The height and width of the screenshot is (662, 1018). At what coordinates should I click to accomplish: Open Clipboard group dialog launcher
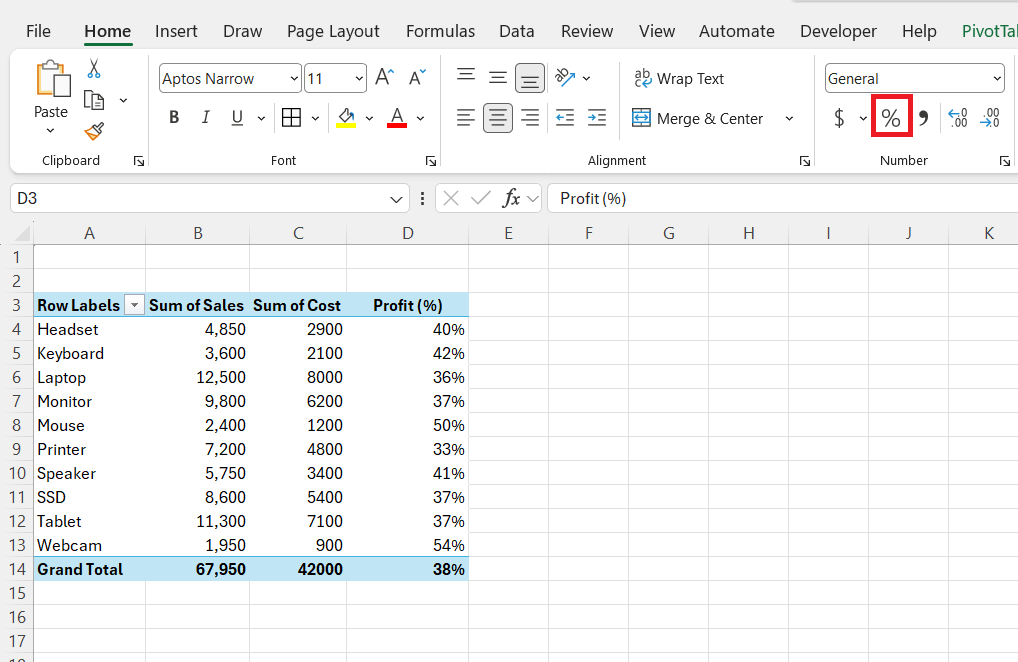[139, 161]
